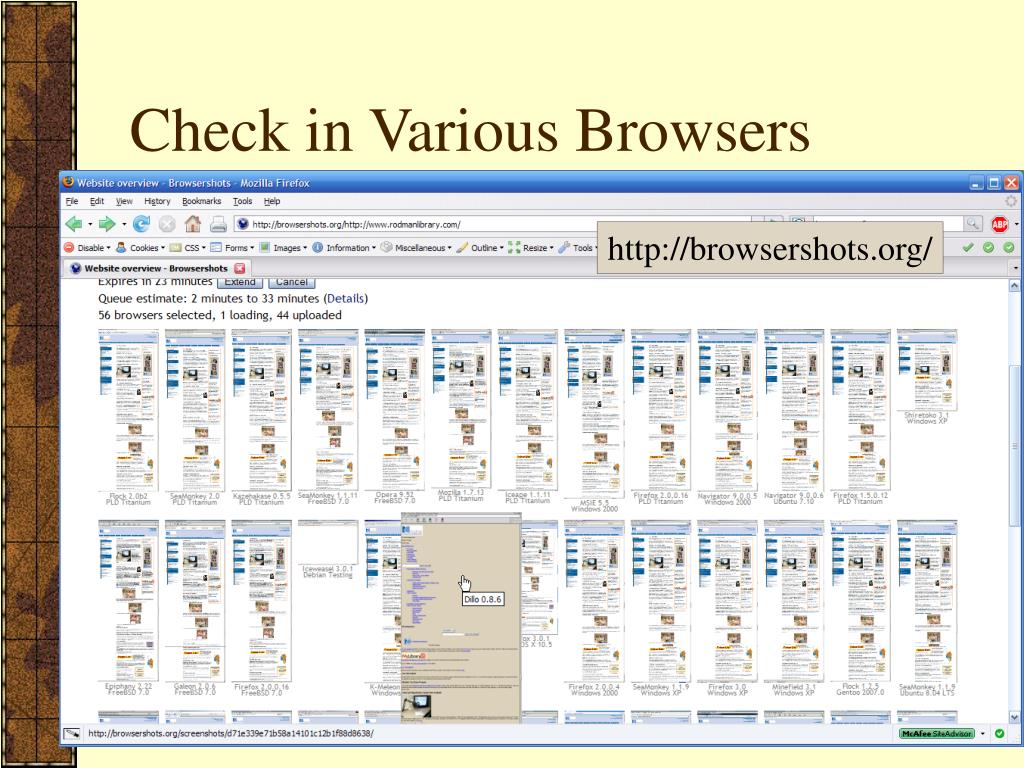Screen dimensions: 1024x768
Task: Click the Extend button
Action: 240,282
